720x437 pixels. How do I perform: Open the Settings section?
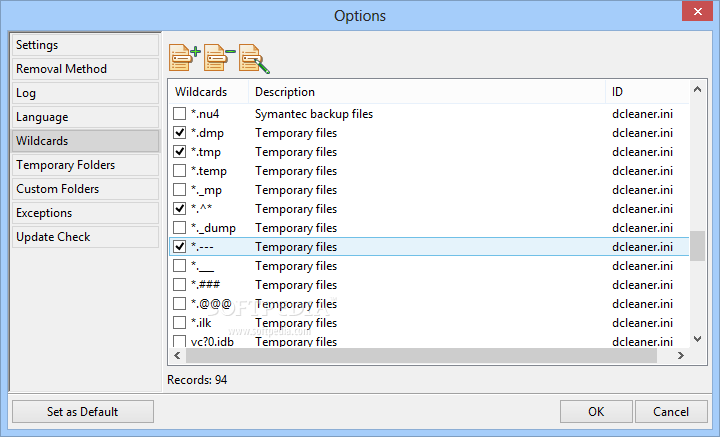pyautogui.click(x=85, y=45)
